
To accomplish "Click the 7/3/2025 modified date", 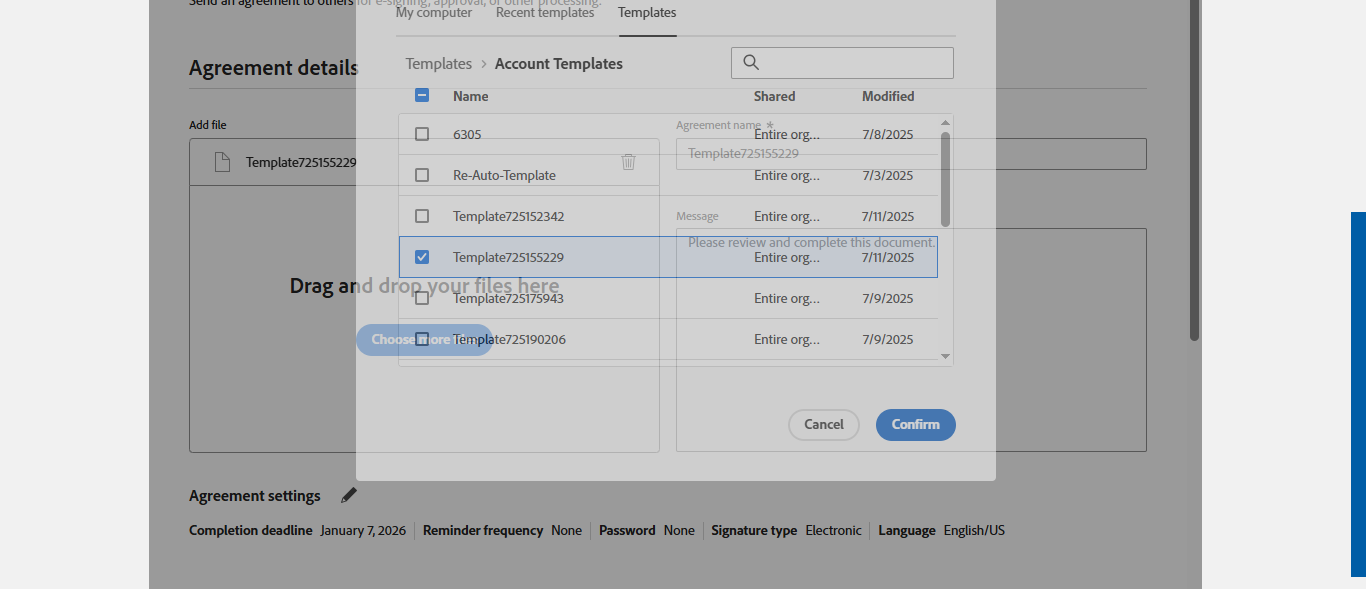I will pos(888,175).
